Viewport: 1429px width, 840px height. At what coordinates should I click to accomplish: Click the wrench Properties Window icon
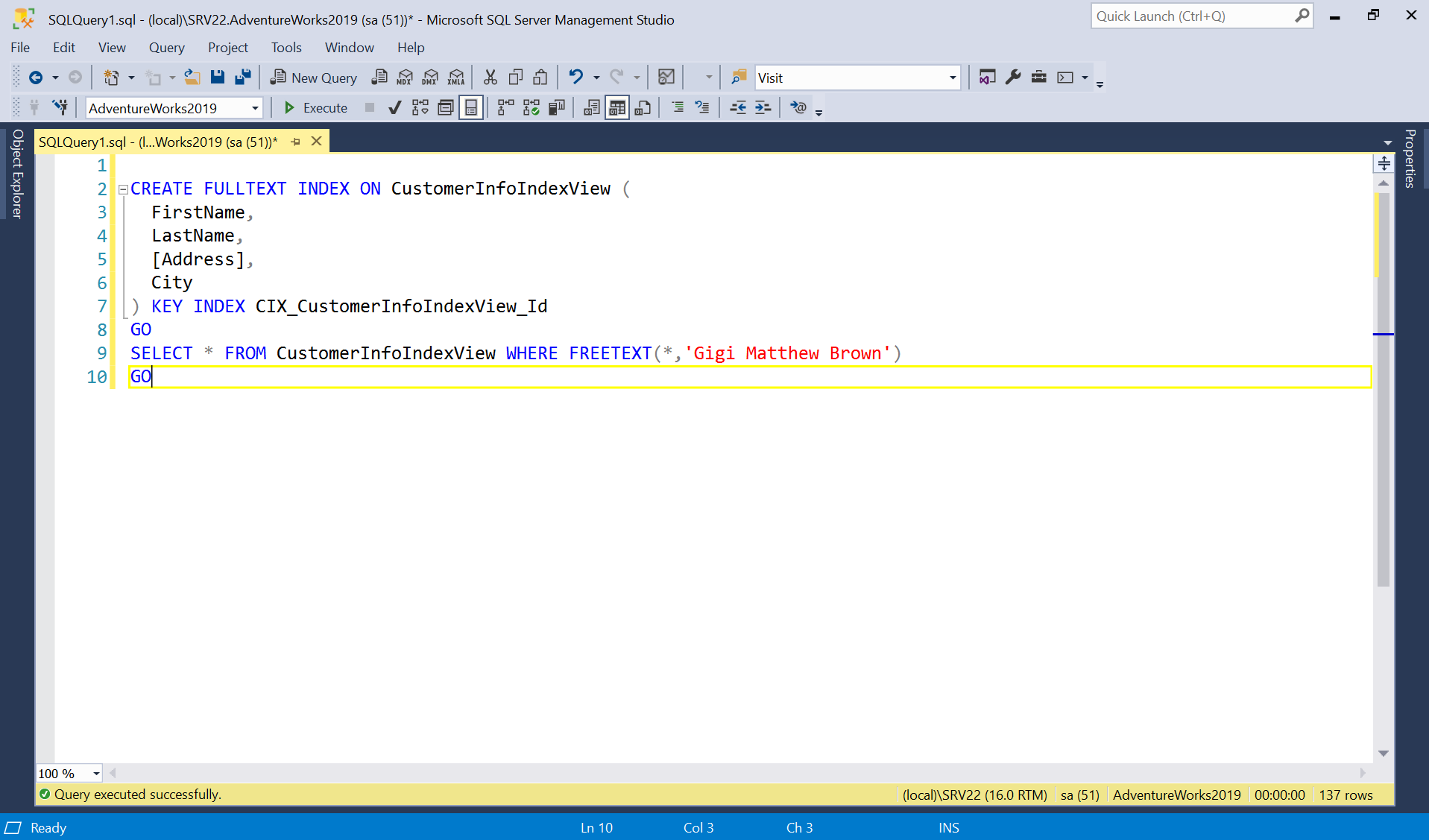(x=1013, y=78)
